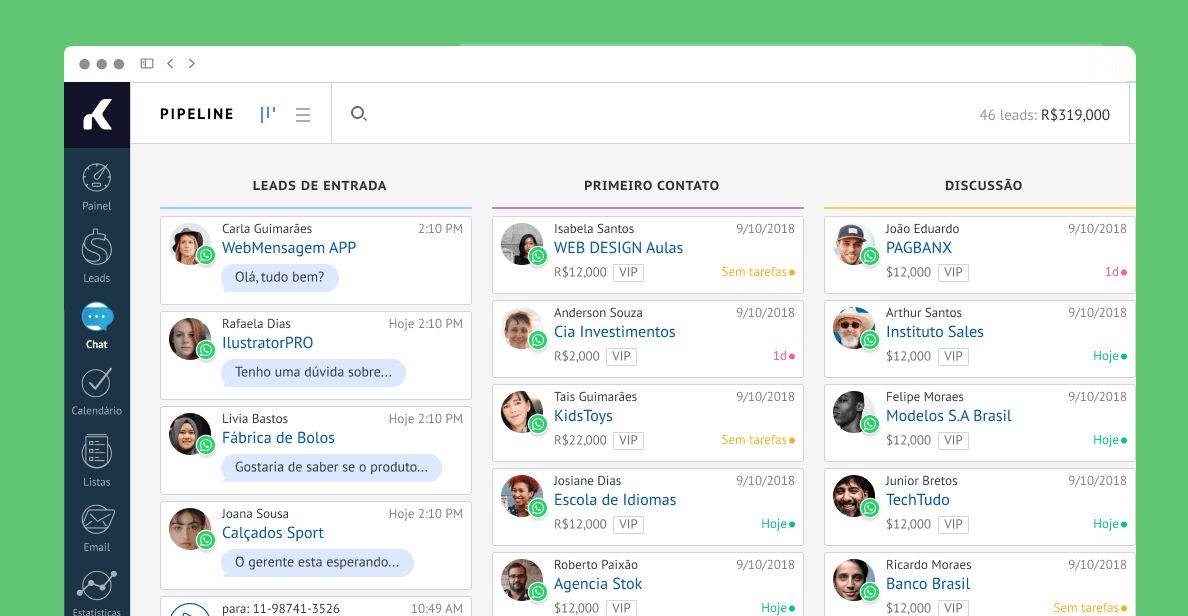
Task: Click the search magnifier icon
Action: [x=358, y=114]
